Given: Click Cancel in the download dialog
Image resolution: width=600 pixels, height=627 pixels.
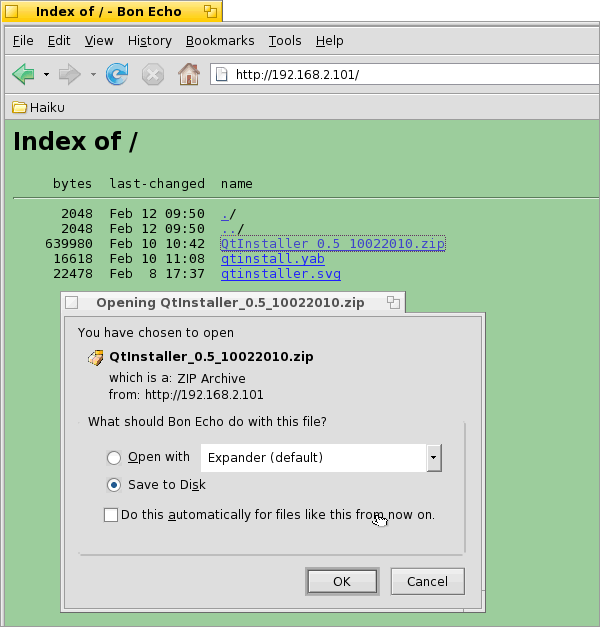Looking at the screenshot, I should coord(427,581).
